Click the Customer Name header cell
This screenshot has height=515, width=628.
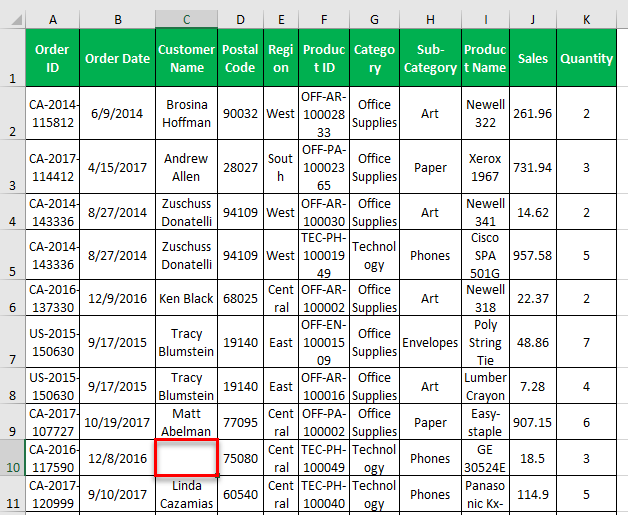[x=186, y=58]
